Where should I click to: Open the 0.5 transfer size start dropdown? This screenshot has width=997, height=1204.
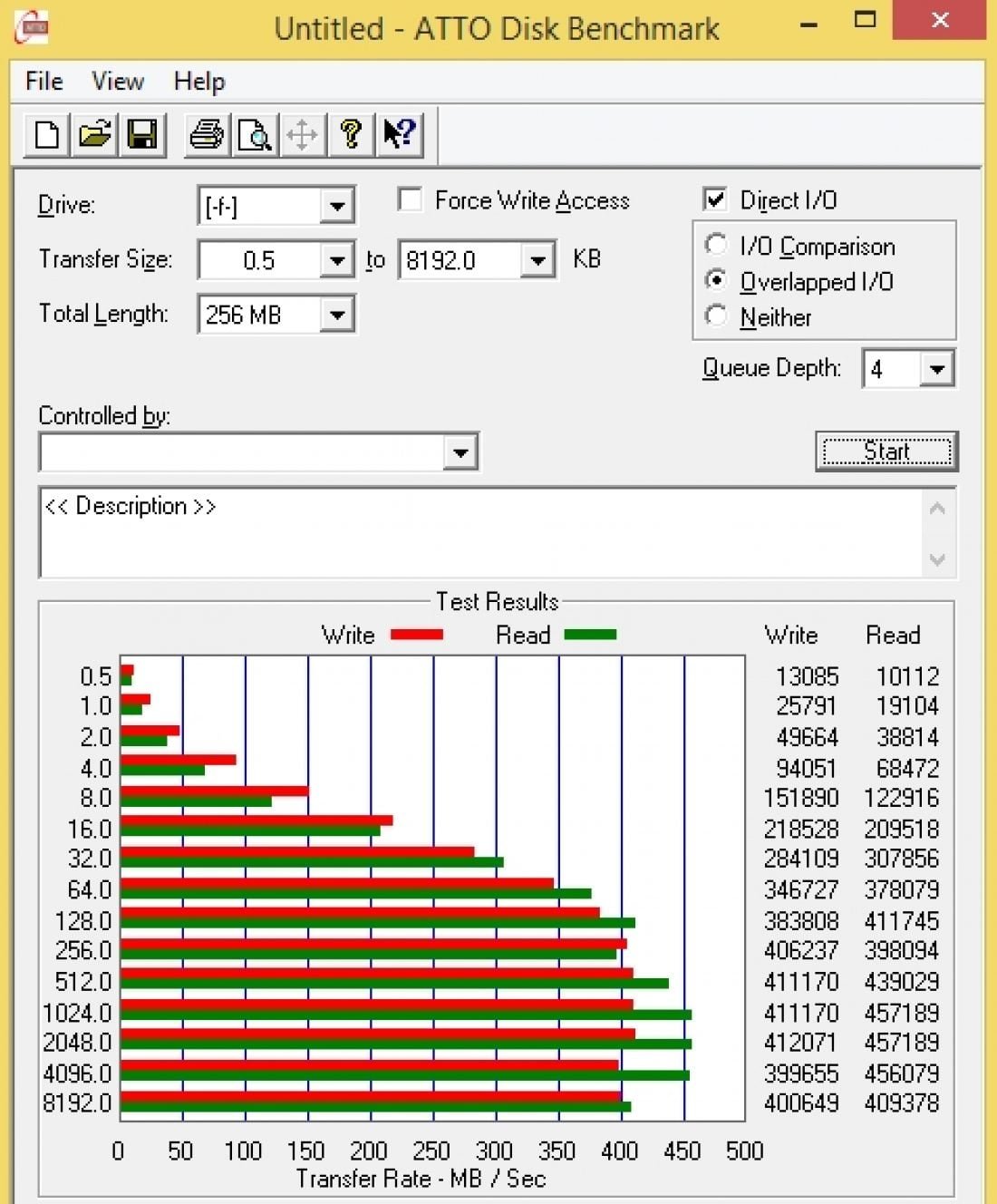(337, 260)
